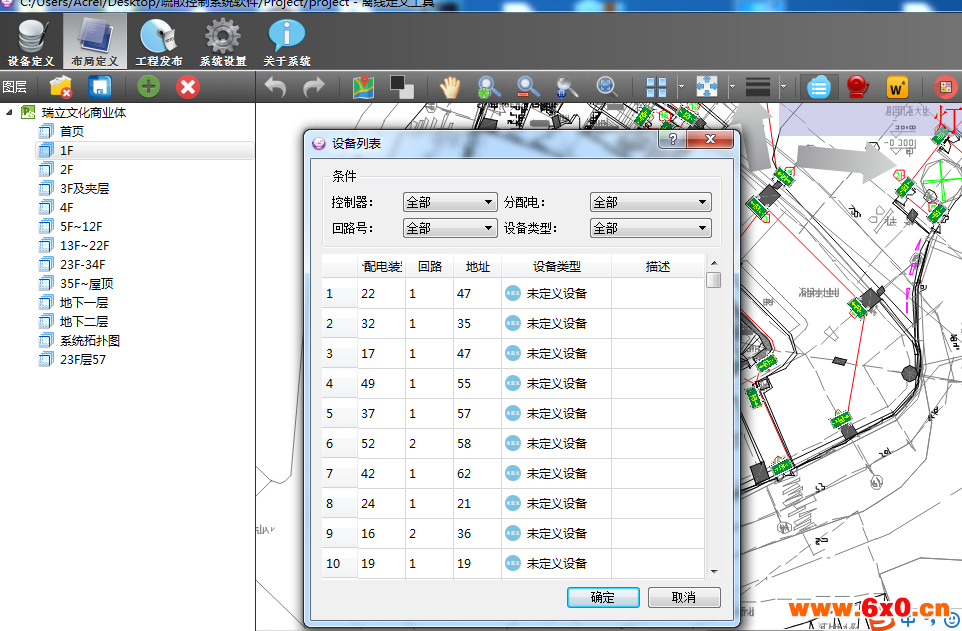Click the four-squares grid arrangement icon
The image size is (962, 631).
(656, 87)
